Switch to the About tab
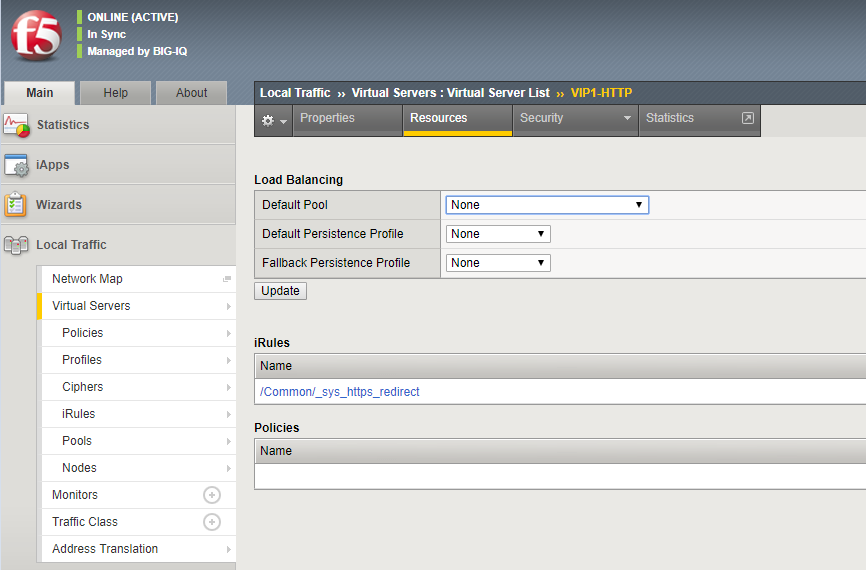 coord(192,93)
